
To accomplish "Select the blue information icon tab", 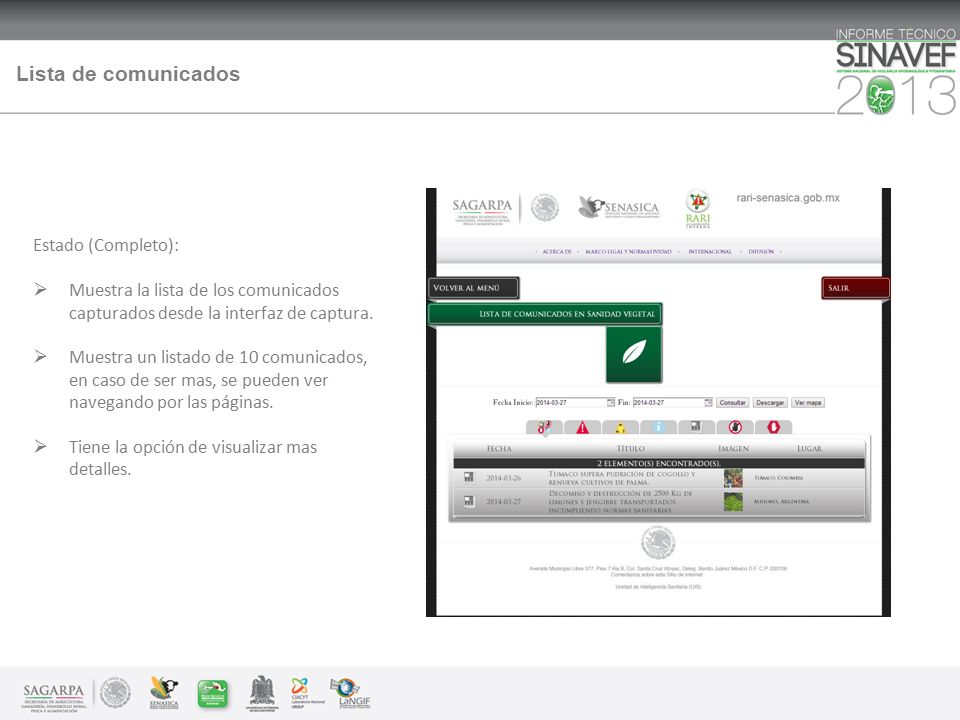I will [x=658, y=427].
